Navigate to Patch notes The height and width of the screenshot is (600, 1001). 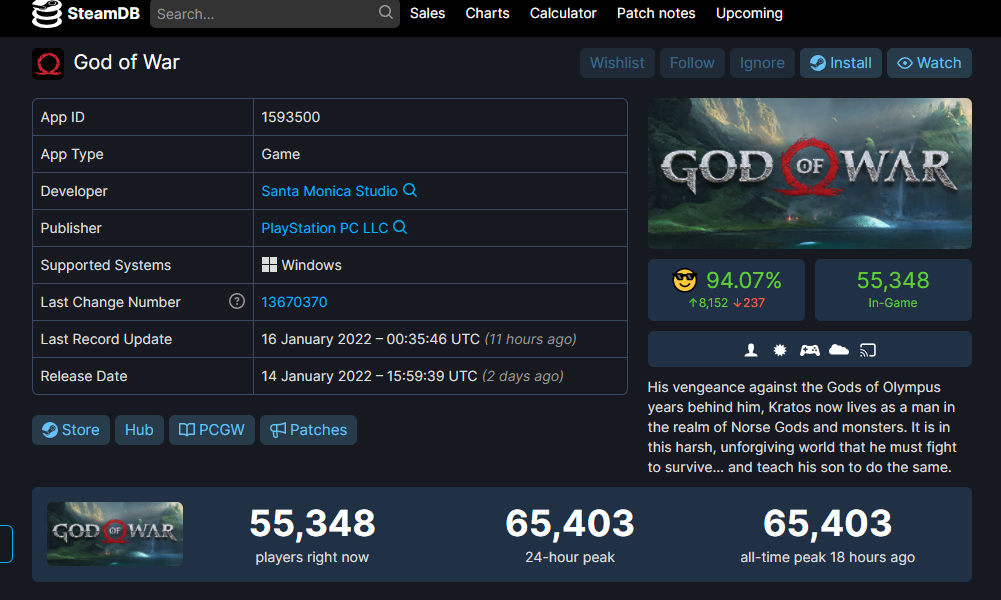point(656,13)
